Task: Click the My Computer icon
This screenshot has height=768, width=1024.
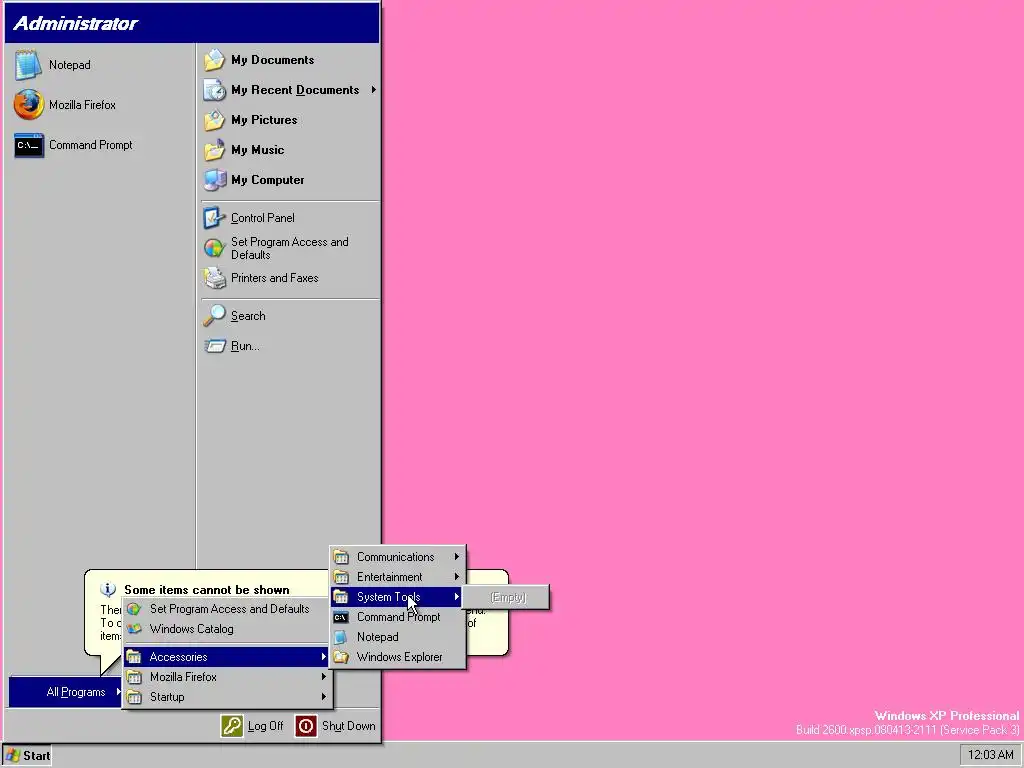Action: [214, 180]
